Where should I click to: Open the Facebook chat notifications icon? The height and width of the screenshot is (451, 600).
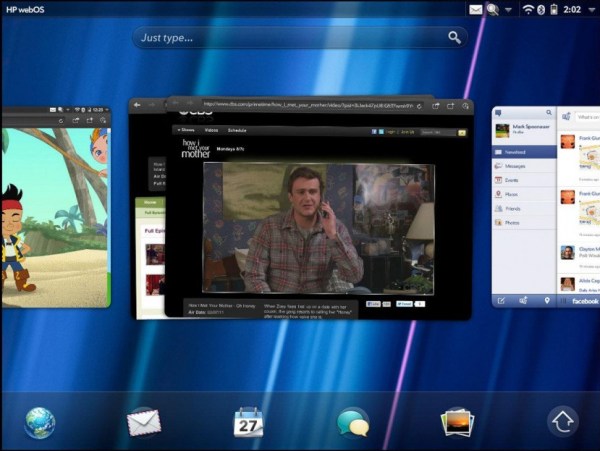499,113
